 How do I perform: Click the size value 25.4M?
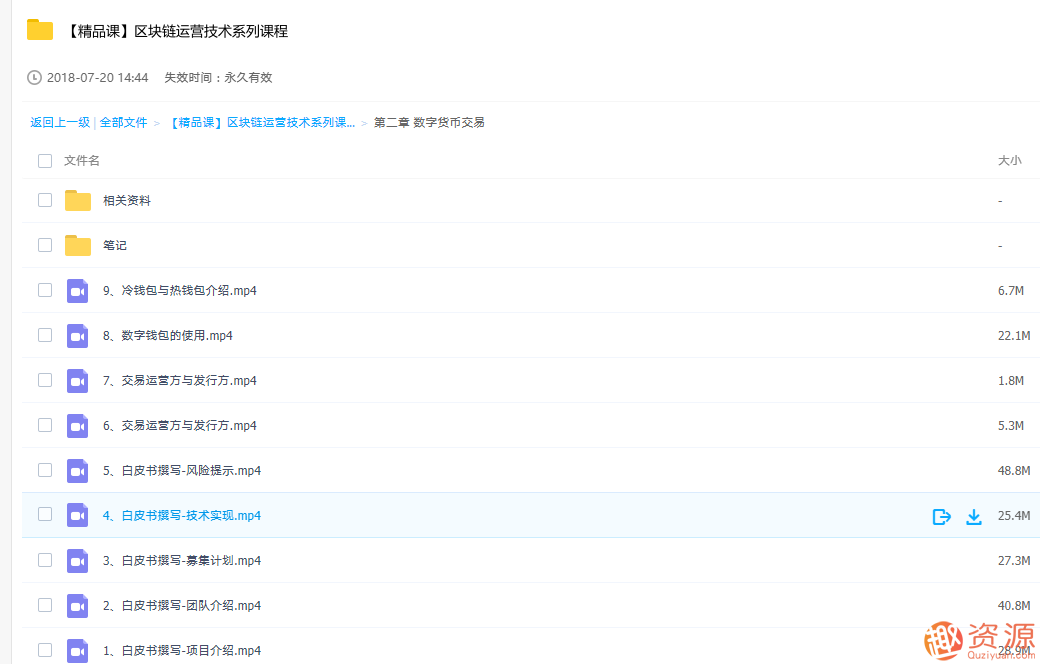point(1014,515)
